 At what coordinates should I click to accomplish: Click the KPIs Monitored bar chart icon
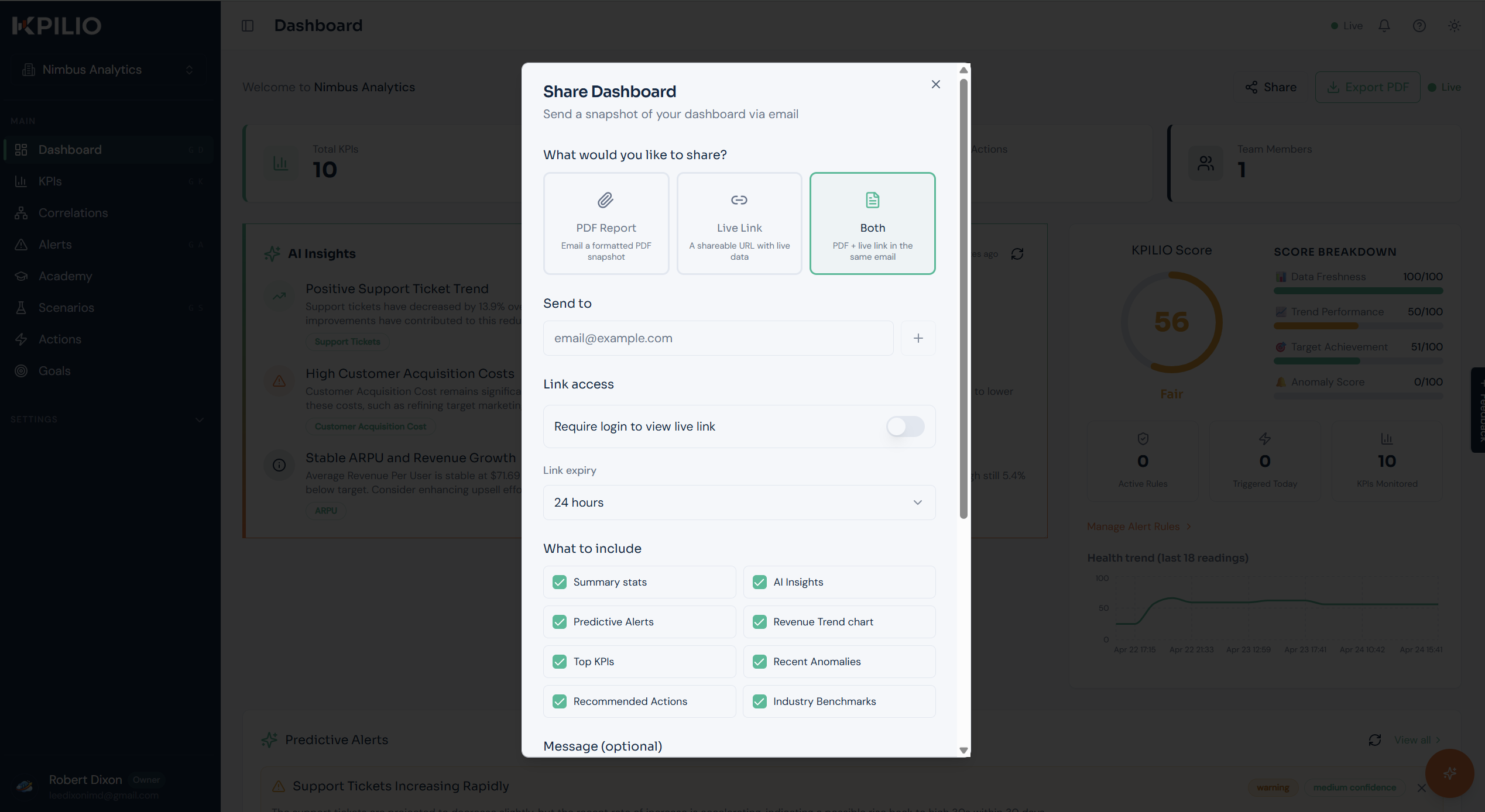pyautogui.click(x=1387, y=439)
